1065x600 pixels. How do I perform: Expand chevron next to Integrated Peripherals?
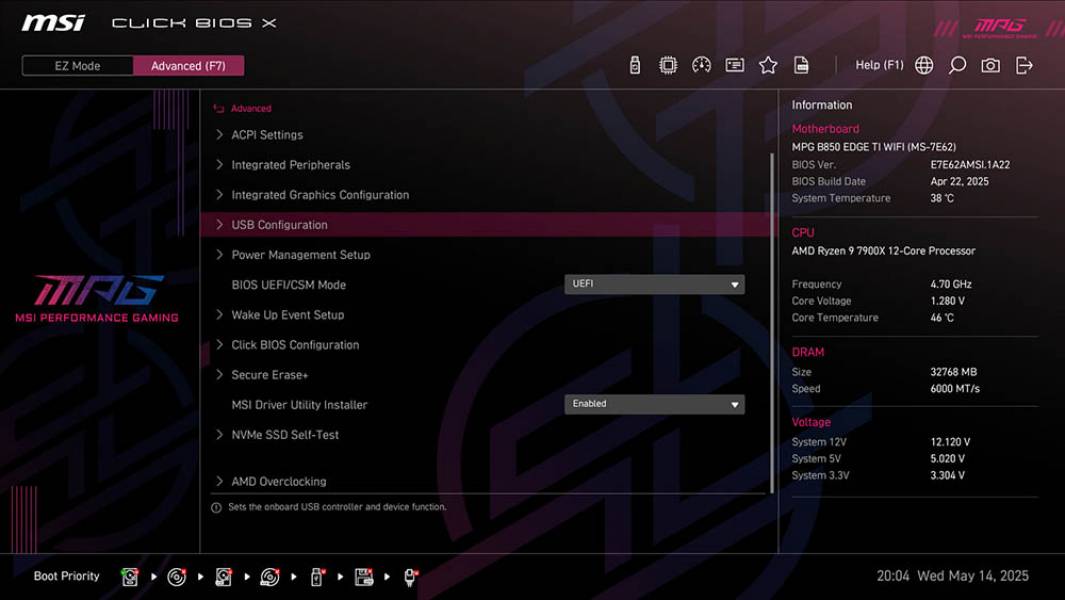click(x=219, y=164)
